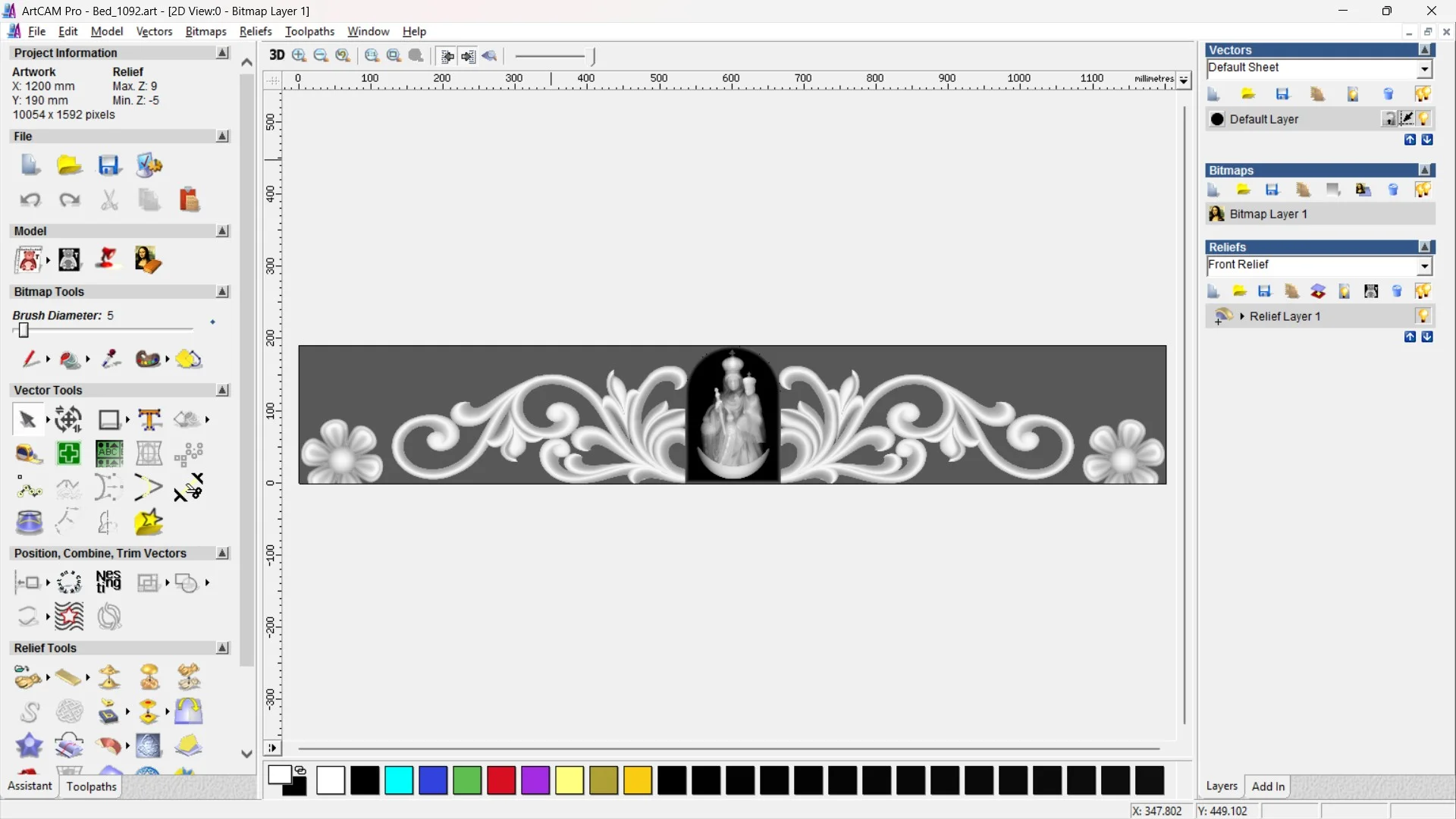The image size is (1456, 819).
Task: Click the Save file icon in File panel
Action: (x=109, y=165)
